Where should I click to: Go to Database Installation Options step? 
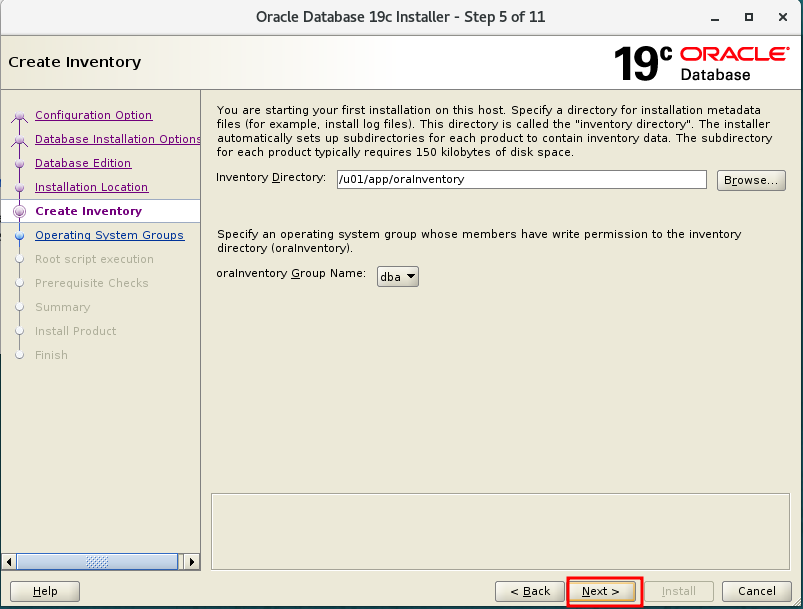click(117, 139)
